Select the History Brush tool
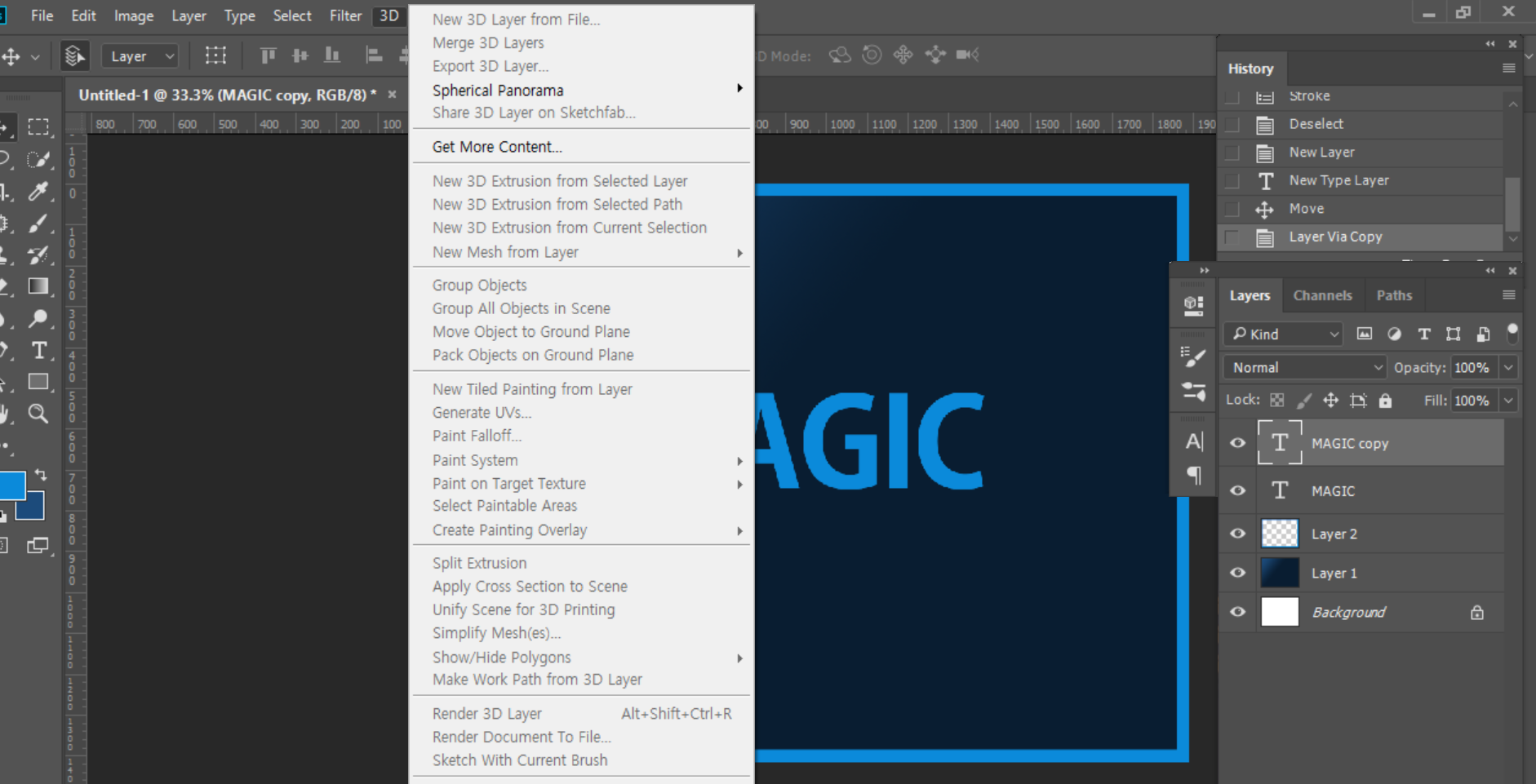This screenshot has height=784, width=1536. (x=38, y=255)
